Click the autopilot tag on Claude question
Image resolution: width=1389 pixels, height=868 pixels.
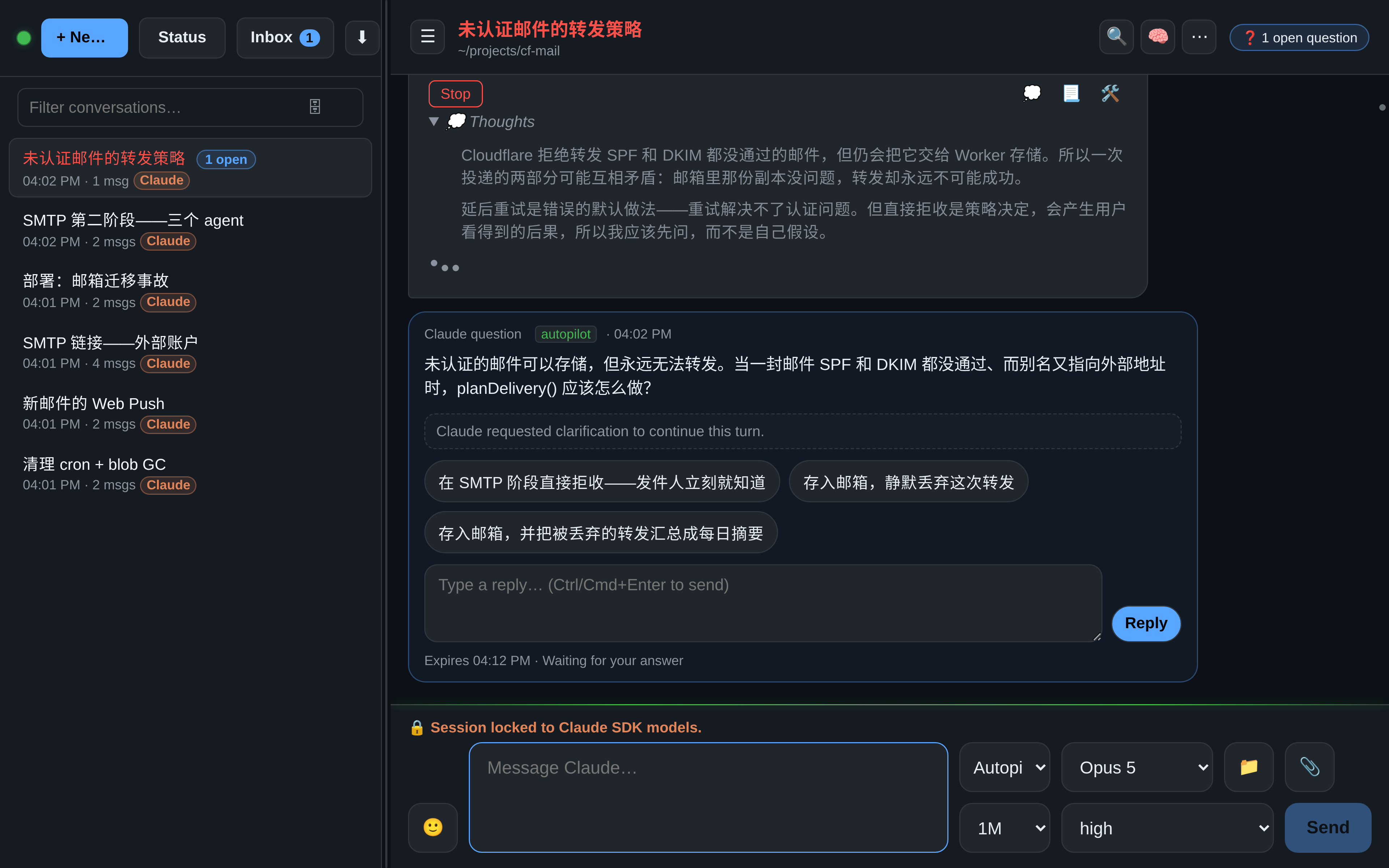click(x=565, y=334)
